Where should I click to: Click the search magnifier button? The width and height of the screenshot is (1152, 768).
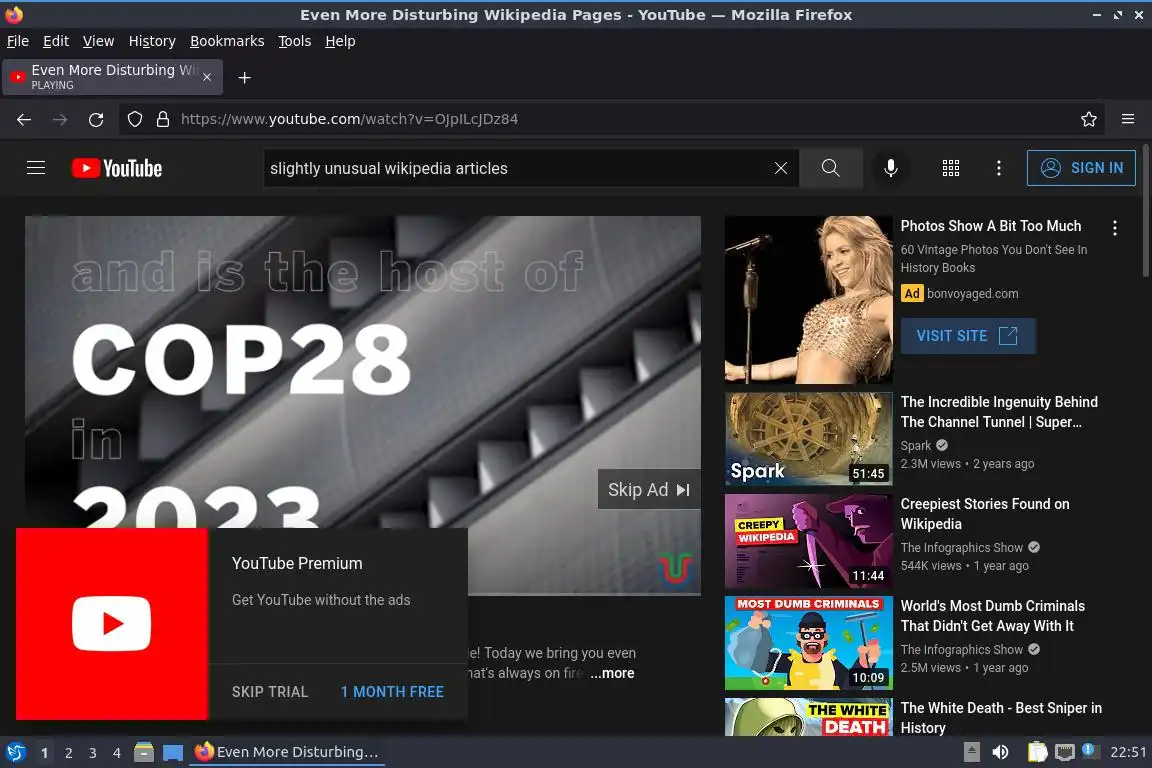click(x=830, y=168)
